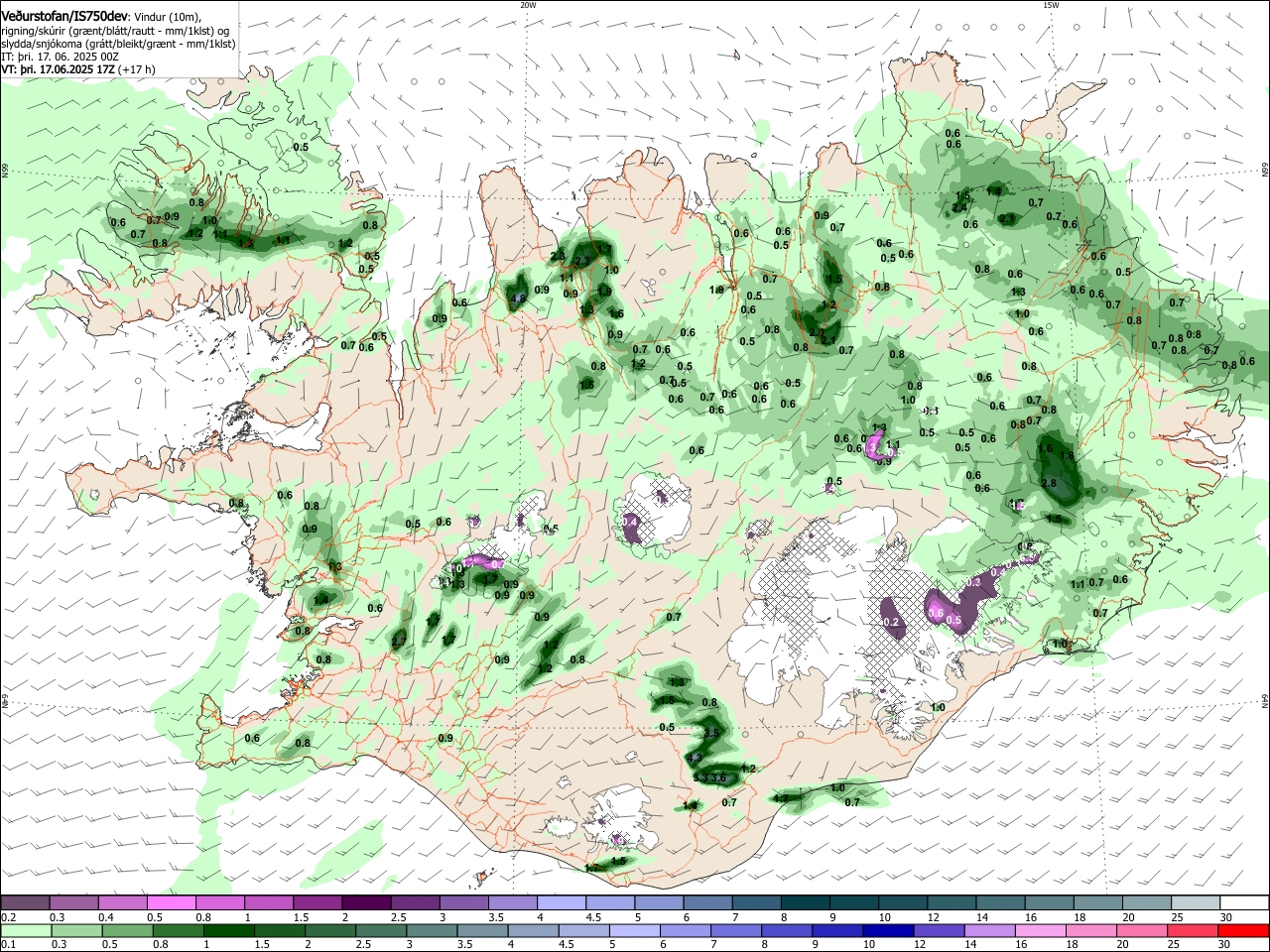1270x952 pixels.
Task: Click the 15W longitude label at the top edge
Action: 1051,5
